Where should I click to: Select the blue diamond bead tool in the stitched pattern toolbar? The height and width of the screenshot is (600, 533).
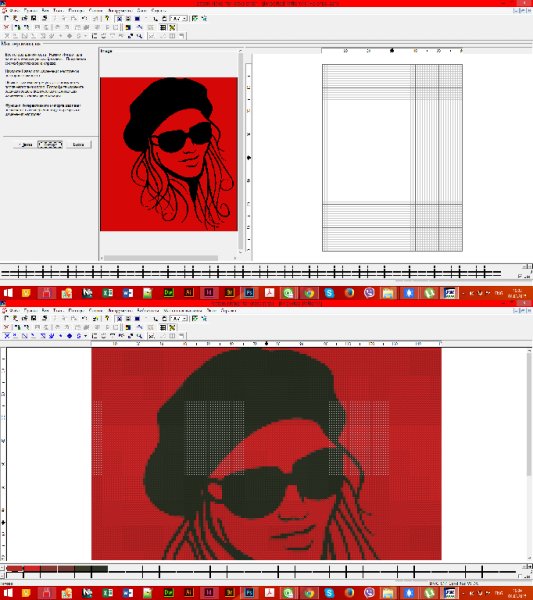[x=69, y=336]
